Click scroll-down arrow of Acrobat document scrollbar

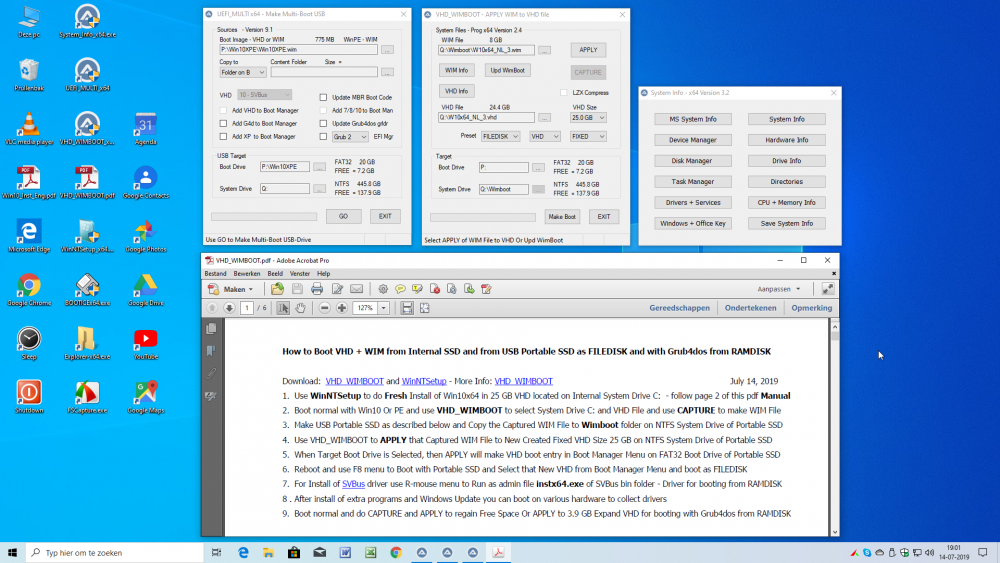tap(834, 531)
